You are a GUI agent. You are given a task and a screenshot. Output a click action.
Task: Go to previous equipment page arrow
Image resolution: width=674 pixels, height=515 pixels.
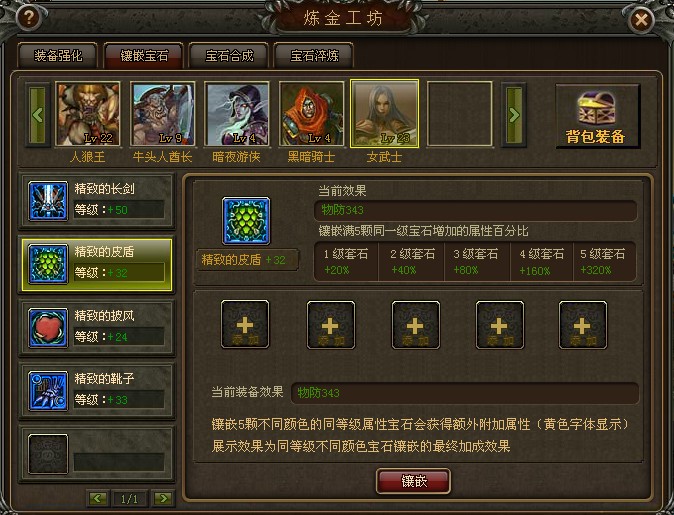tap(98, 498)
